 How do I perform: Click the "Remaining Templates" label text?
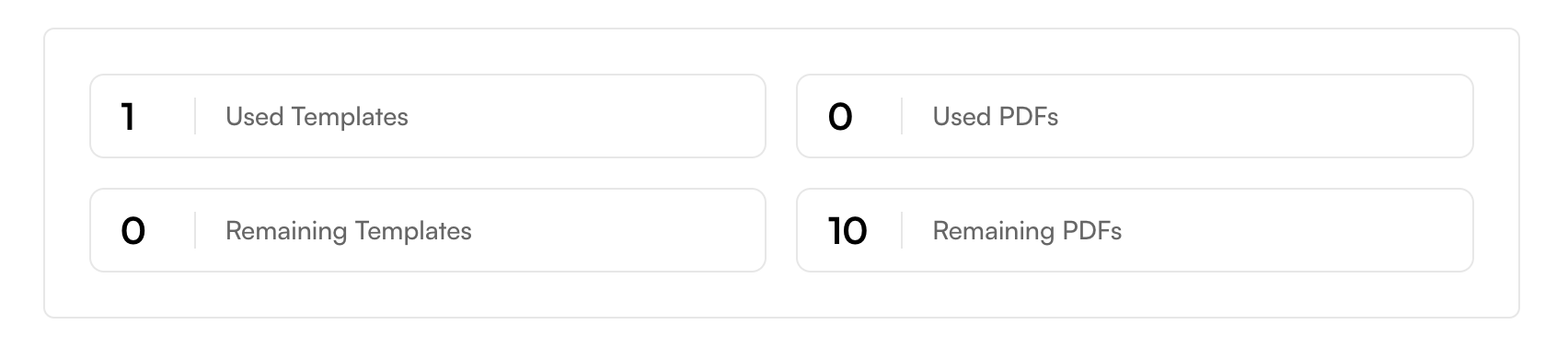[349, 231]
